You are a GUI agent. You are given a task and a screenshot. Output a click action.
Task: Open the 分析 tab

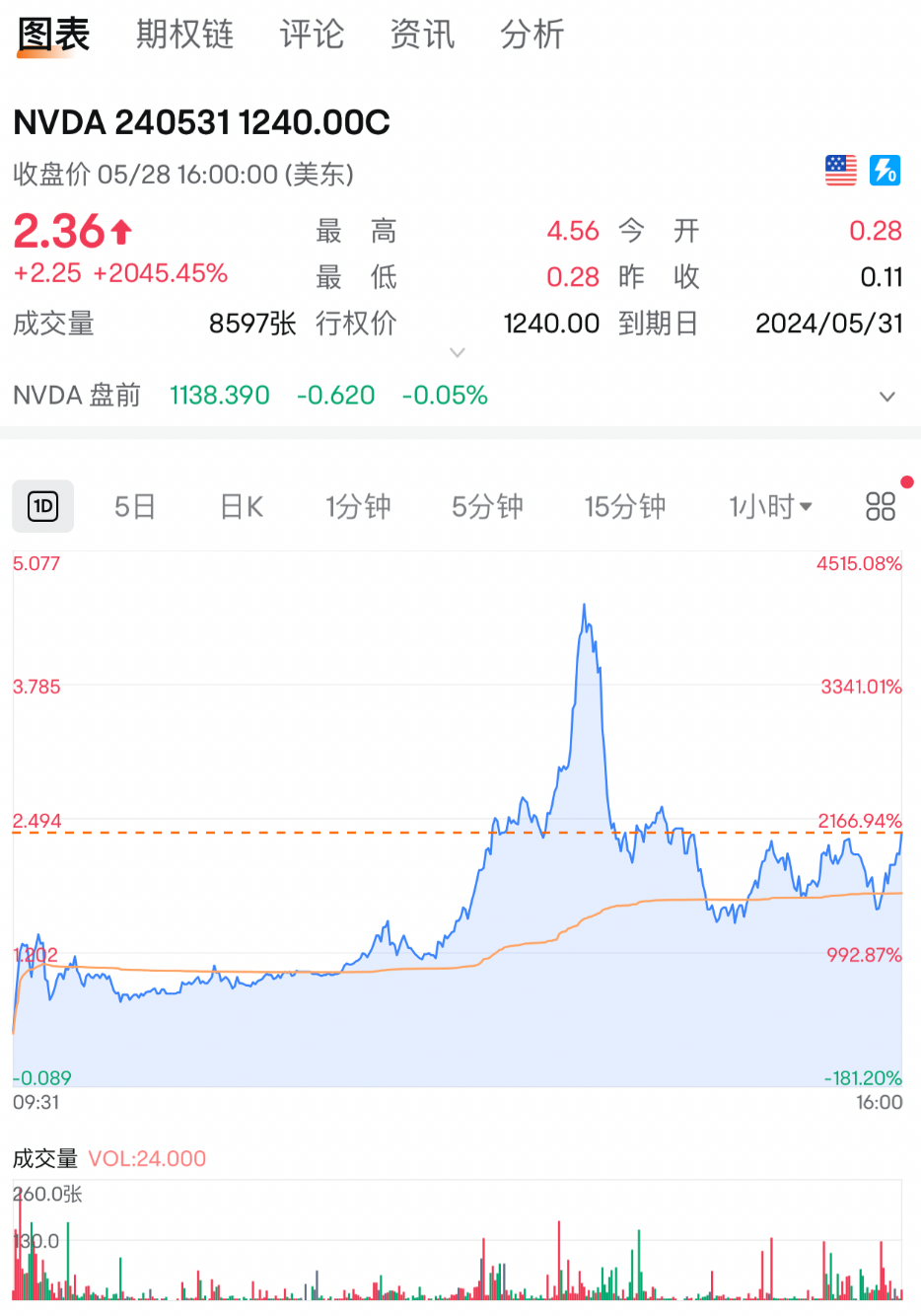(x=532, y=35)
